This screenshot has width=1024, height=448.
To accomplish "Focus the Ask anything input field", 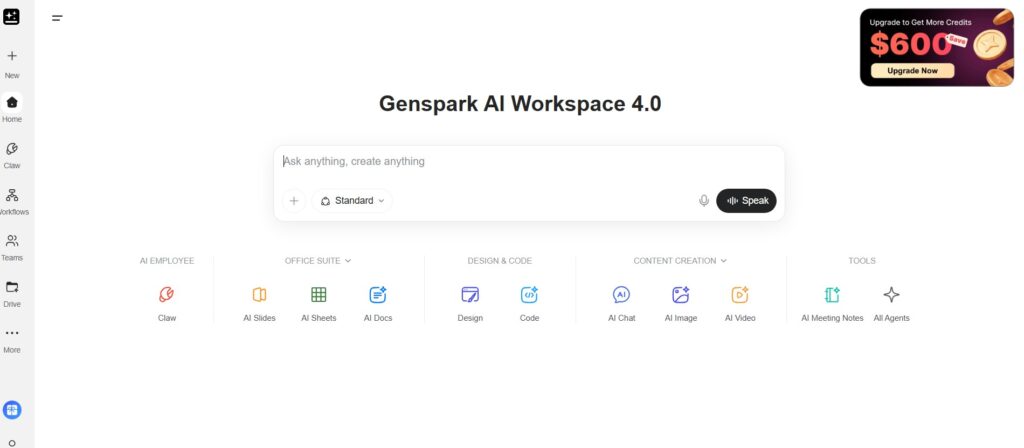I will (529, 161).
